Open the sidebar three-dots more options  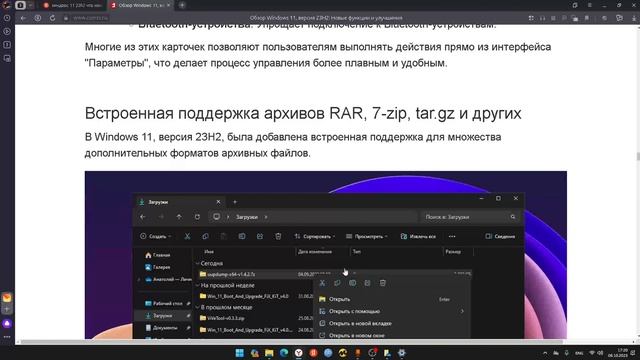[7, 337]
